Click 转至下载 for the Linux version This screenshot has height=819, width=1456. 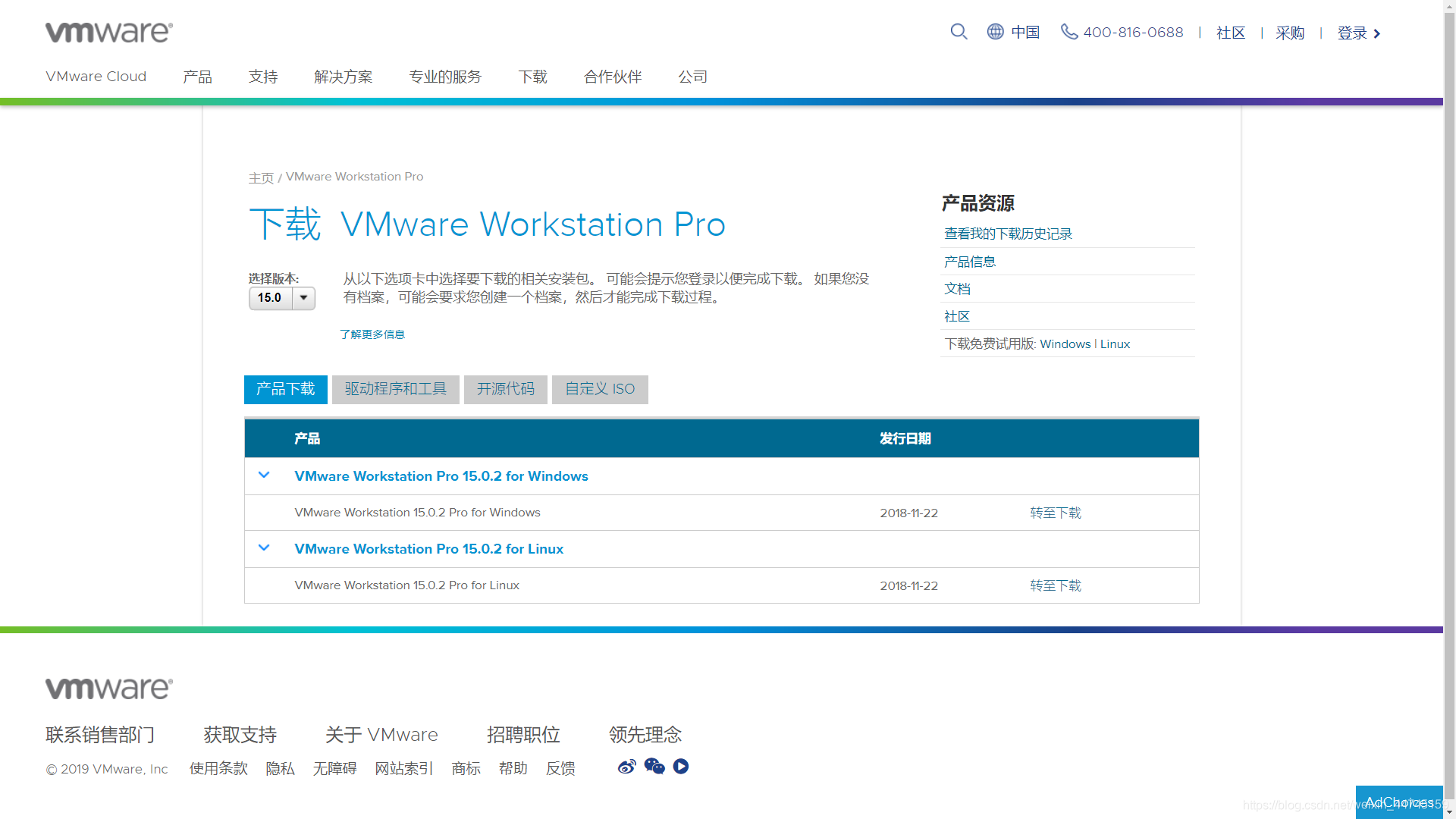click(1056, 586)
